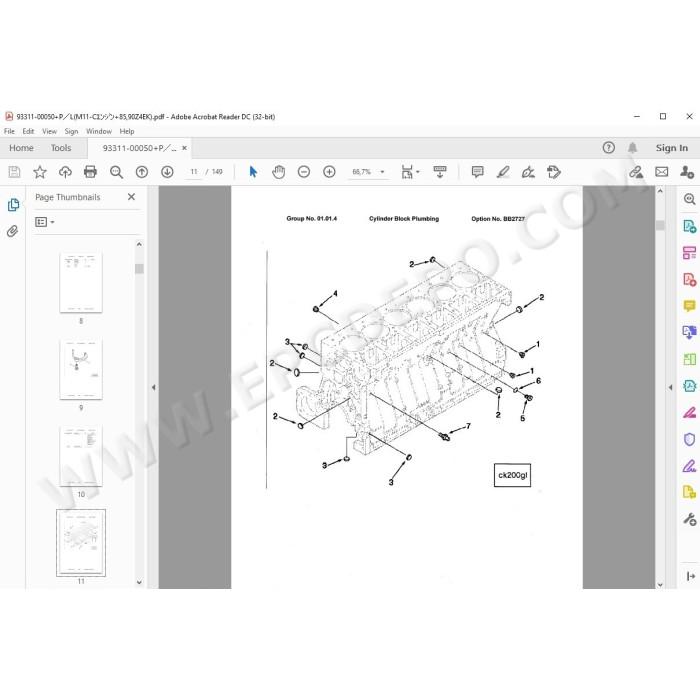Share a link to the file
Screen dimensions: 700x700
636,172
